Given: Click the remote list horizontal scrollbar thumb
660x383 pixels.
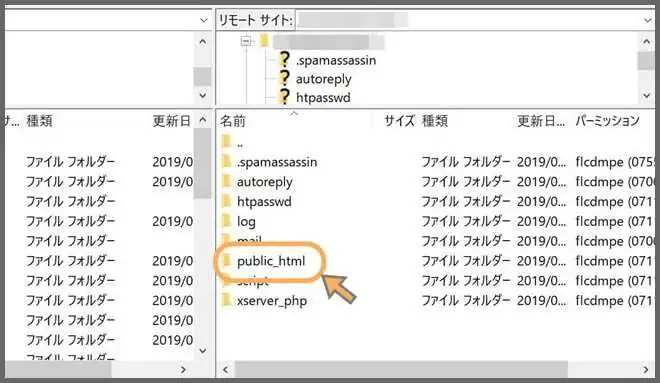Looking at the screenshot, I should click(x=401, y=370).
